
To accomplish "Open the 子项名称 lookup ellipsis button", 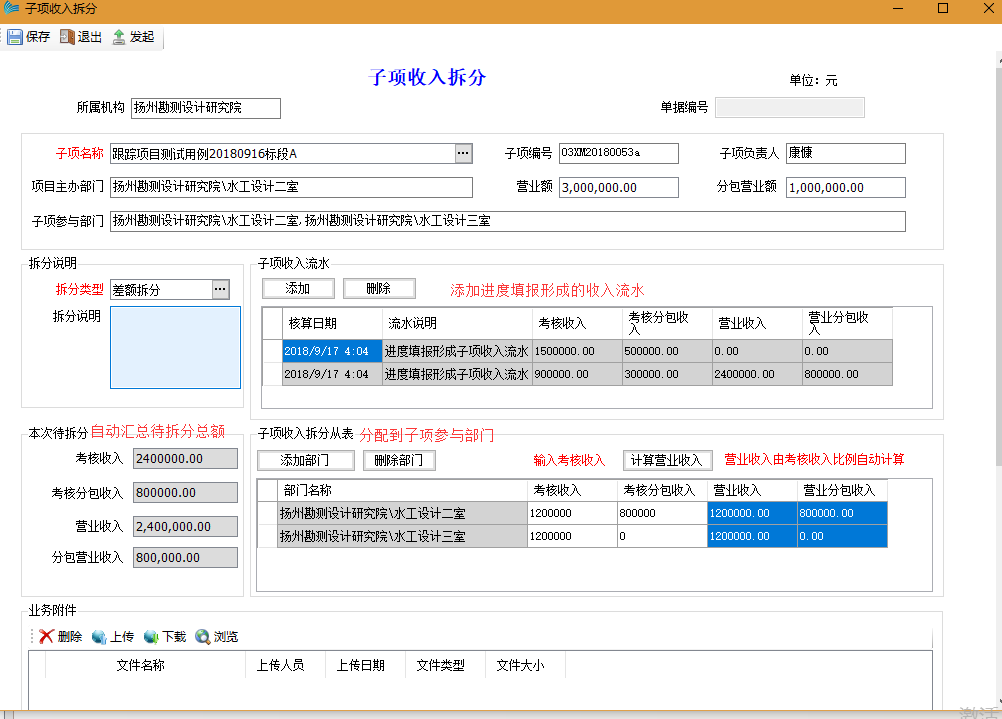I will (x=463, y=153).
